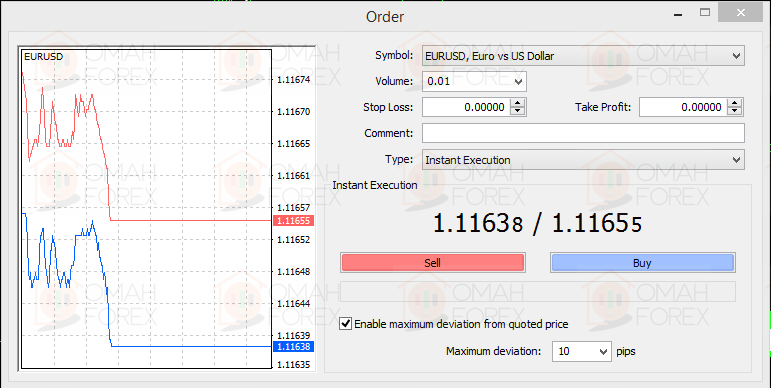The width and height of the screenshot is (771, 388).
Task: Click the Stop Loss increase arrow
Action: click(x=517, y=103)
